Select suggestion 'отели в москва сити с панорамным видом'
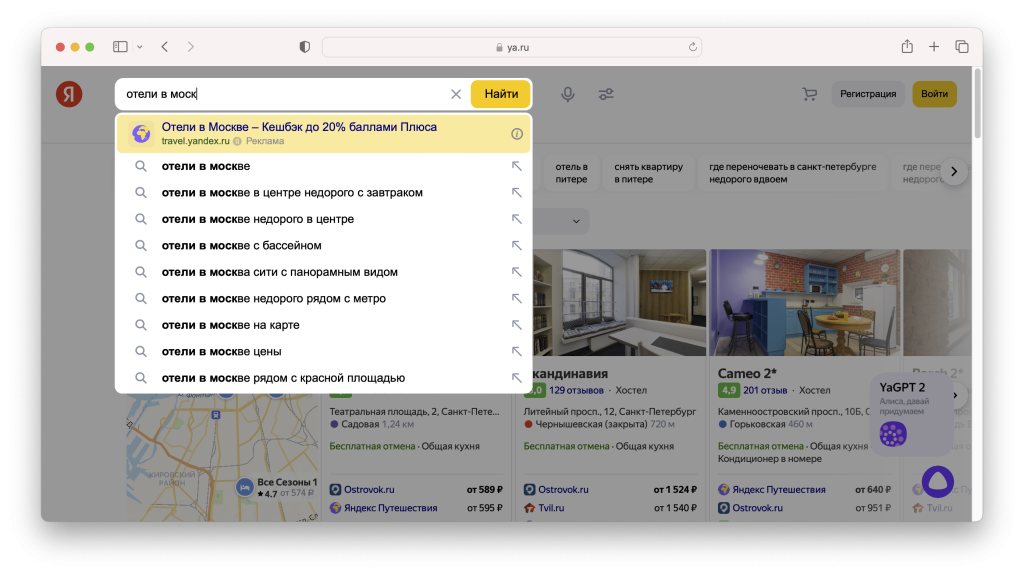Viewport: 1024px width, 576px height. (x=324, y=272)
